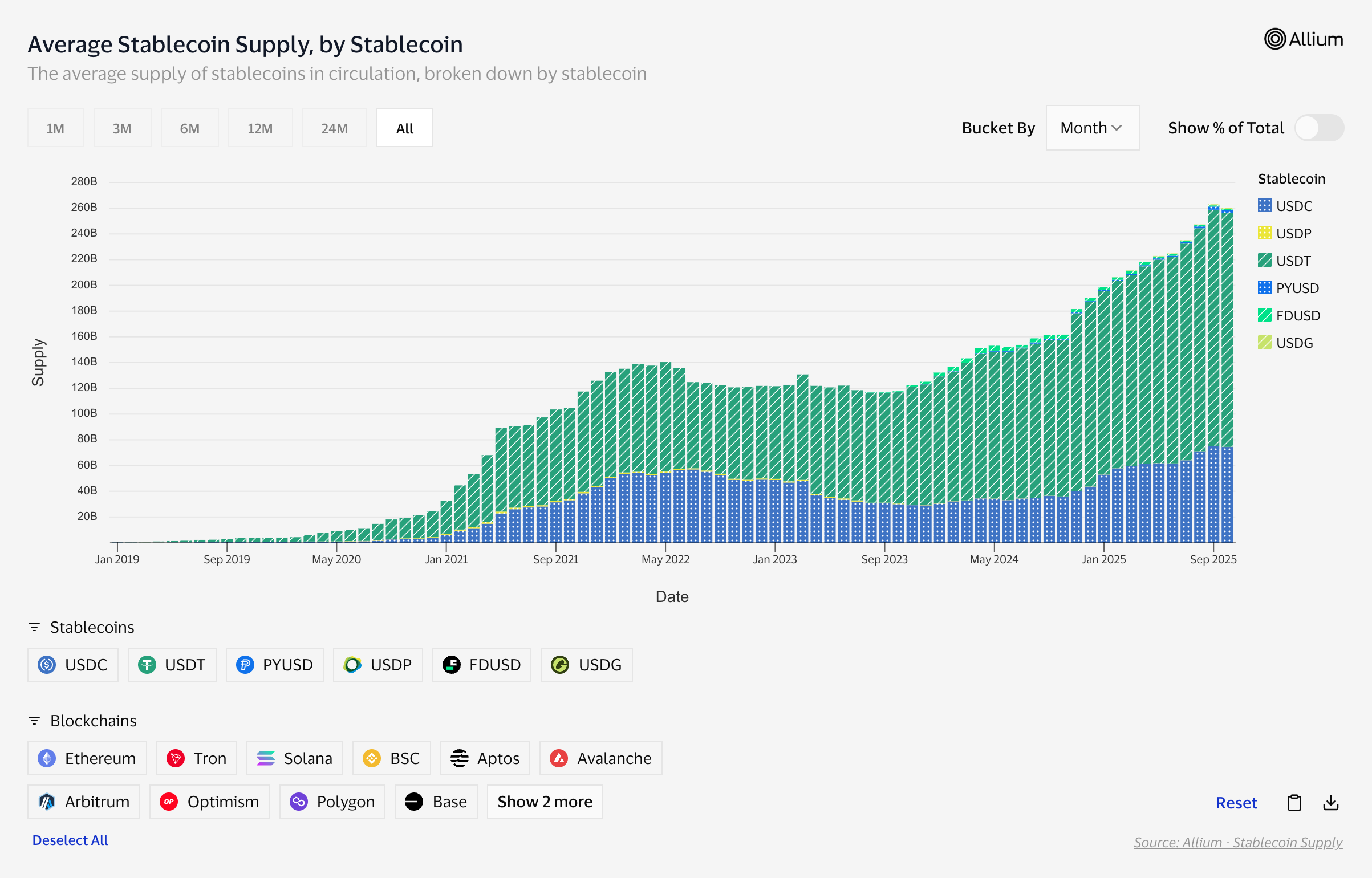Viewport: 1372px width, 878px height.
Task: Toggle the Tron blockchain filter chip
Action: click(x=197, y=758)
